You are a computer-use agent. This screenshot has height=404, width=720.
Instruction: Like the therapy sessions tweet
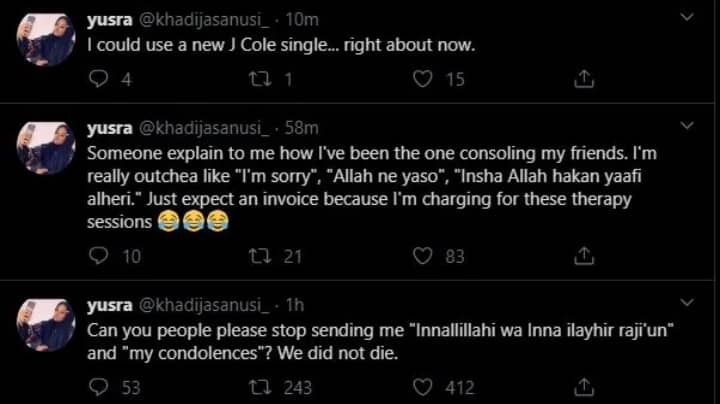click(x=425, y=257)
